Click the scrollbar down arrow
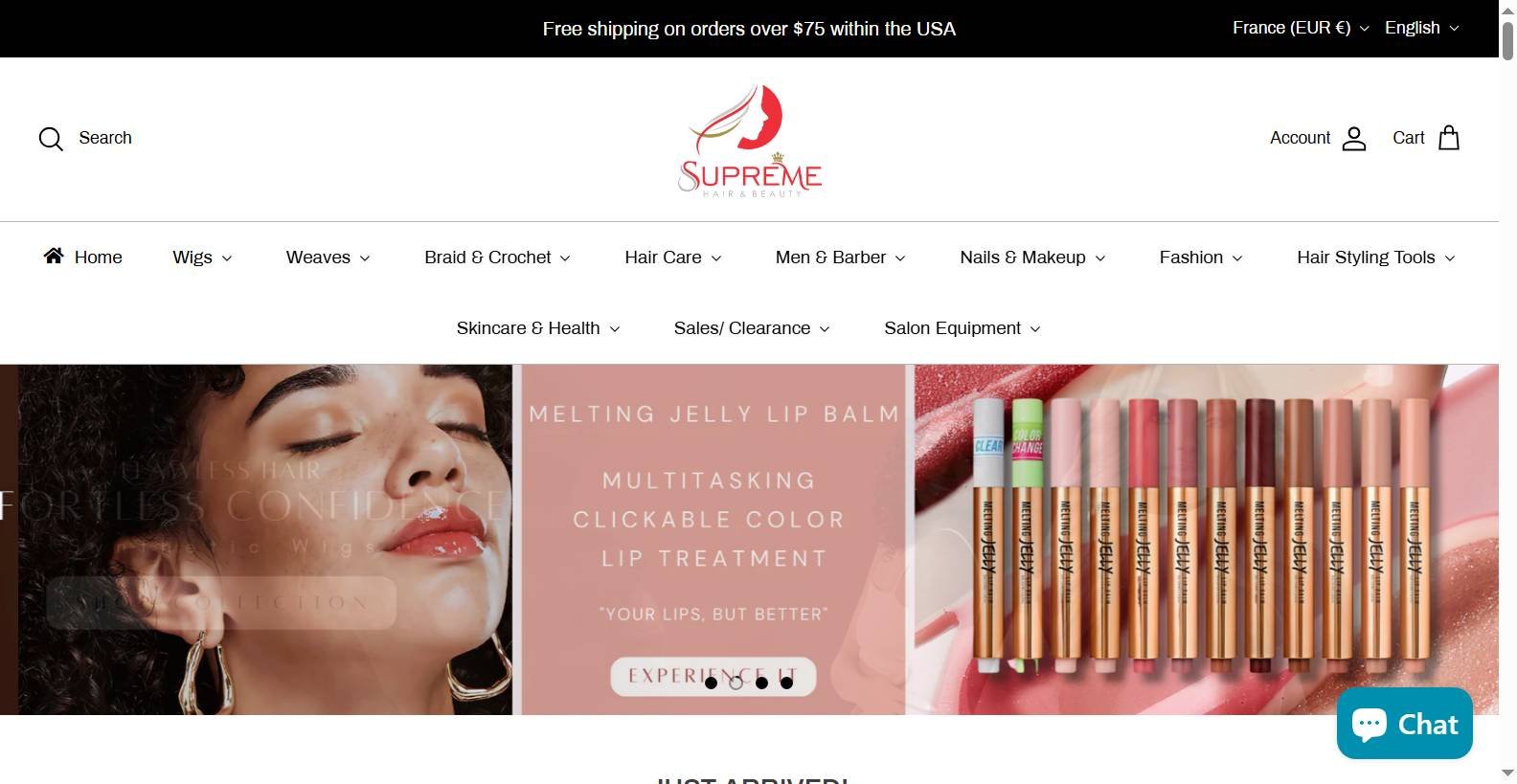The height and width of the screenshot is (784, 1517). click(1507, 773)
